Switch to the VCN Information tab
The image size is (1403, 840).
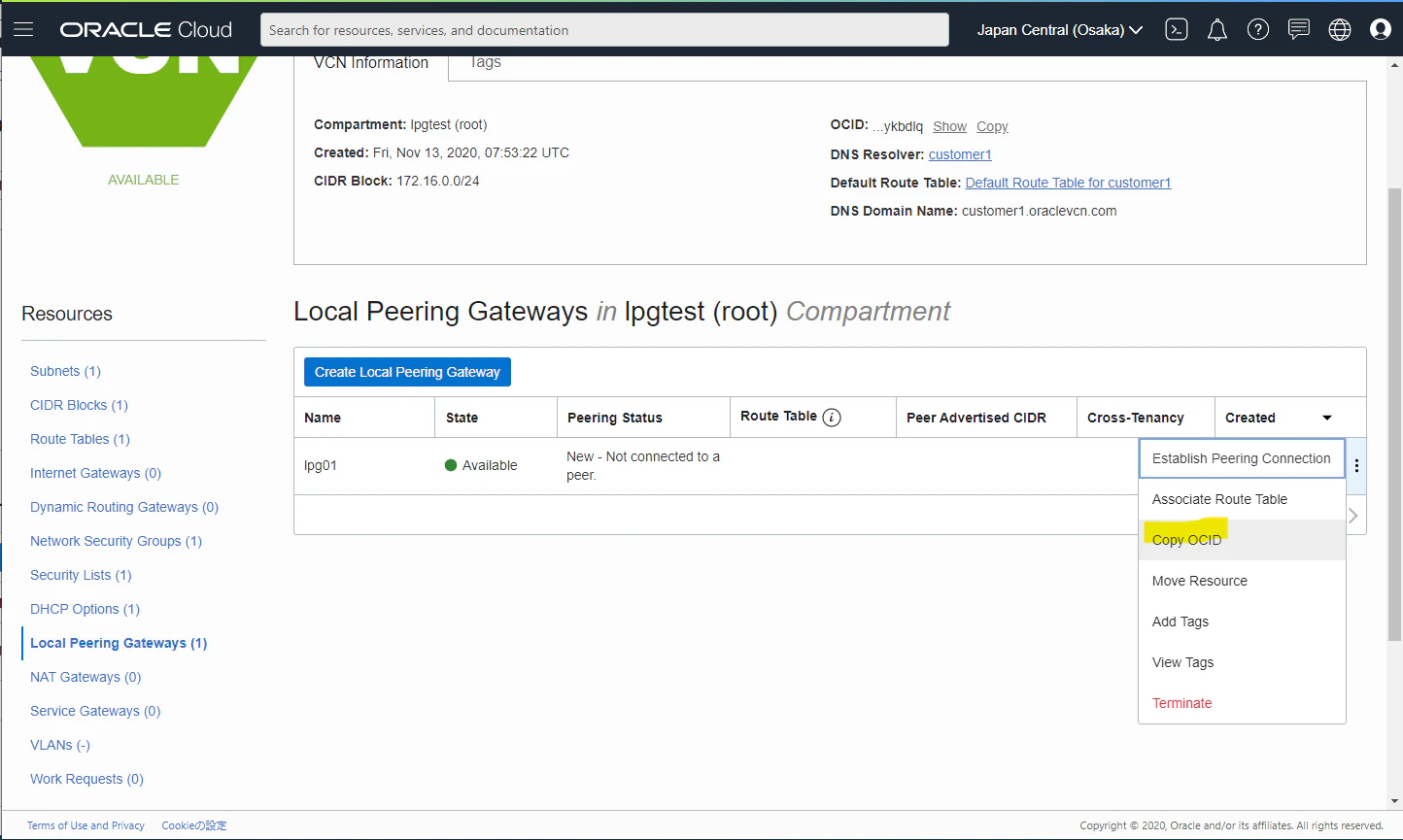coord(371,64)
